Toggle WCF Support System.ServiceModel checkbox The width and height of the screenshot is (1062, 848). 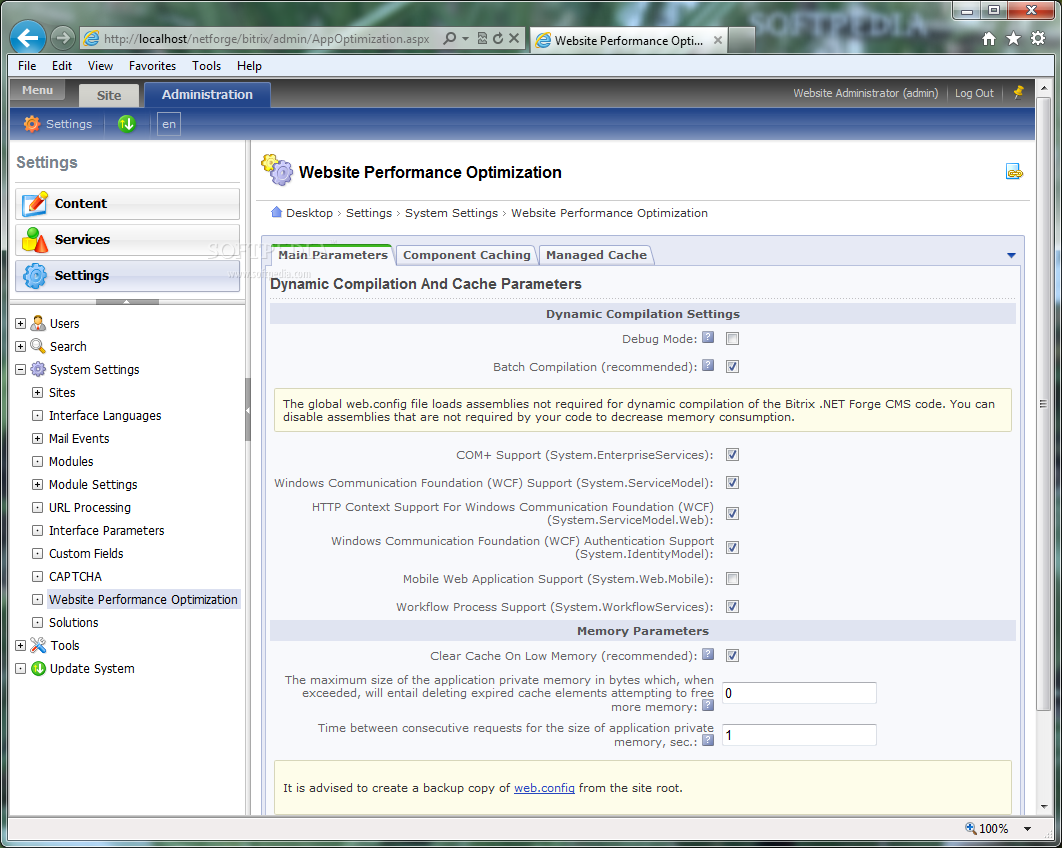732,482
